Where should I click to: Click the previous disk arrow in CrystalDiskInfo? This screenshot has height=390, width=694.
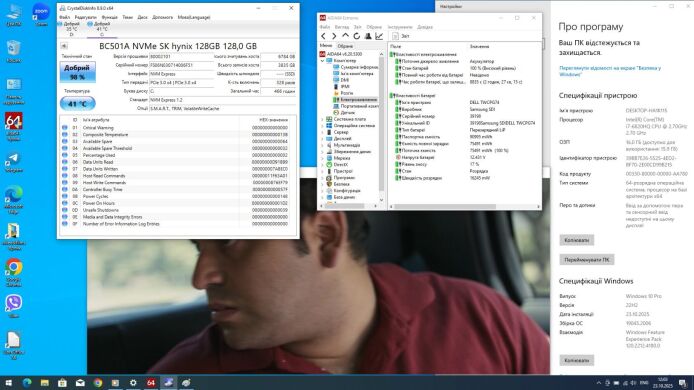[64, 46]
